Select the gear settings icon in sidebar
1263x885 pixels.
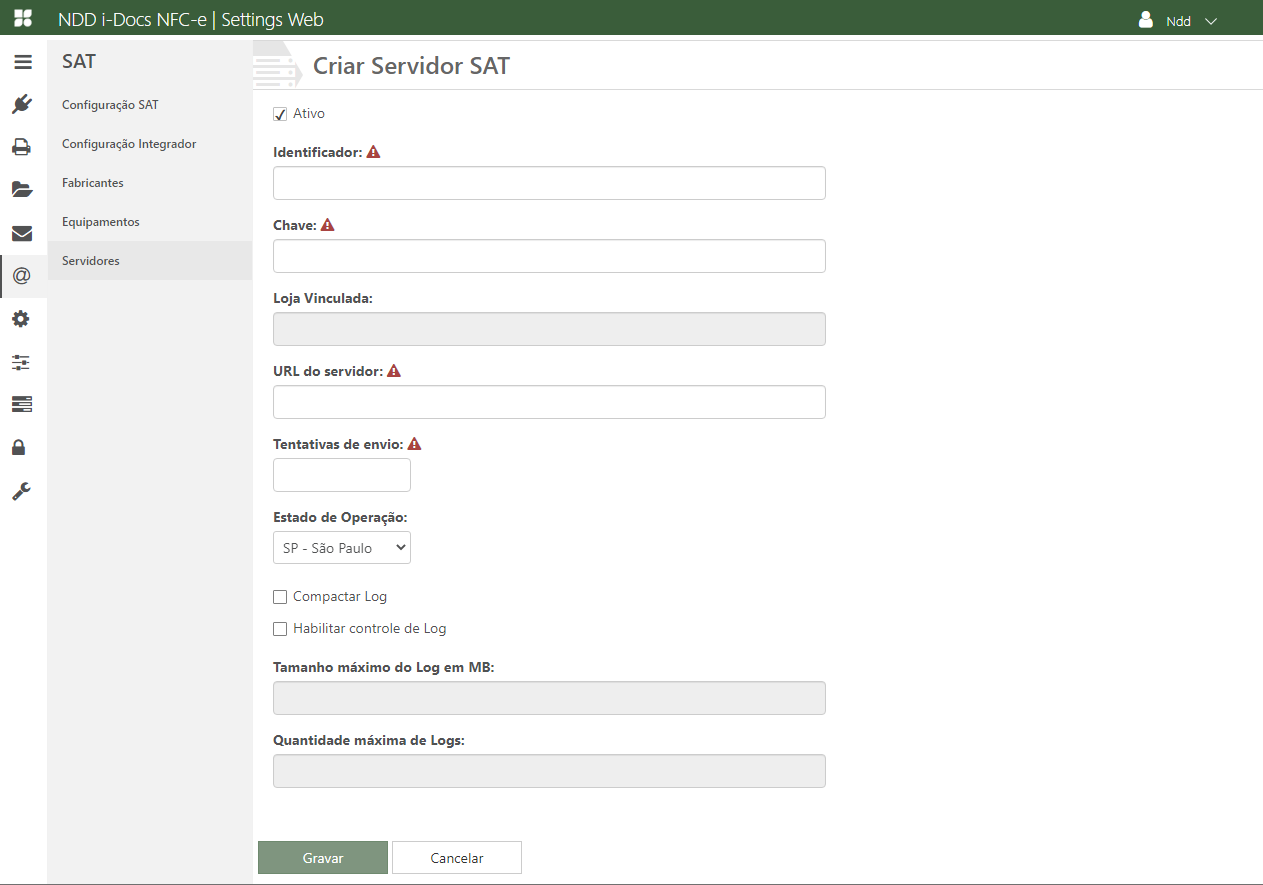point(22,319)
